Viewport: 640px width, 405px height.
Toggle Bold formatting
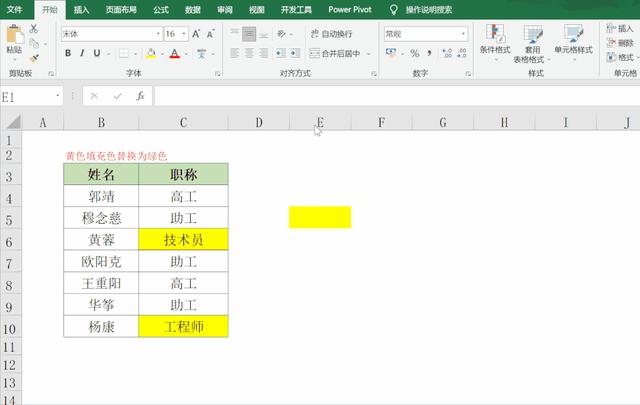click(x=68, y=53)
